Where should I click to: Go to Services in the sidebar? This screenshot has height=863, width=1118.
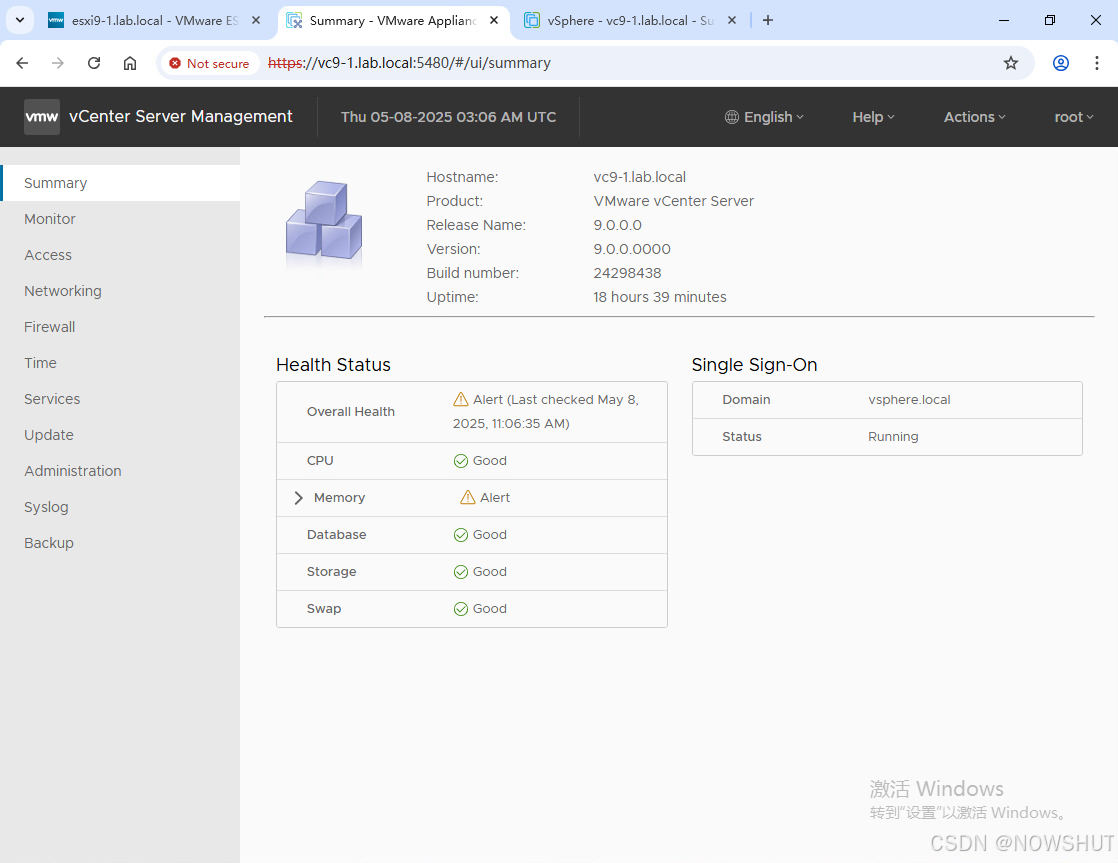[x=120, y=399]
